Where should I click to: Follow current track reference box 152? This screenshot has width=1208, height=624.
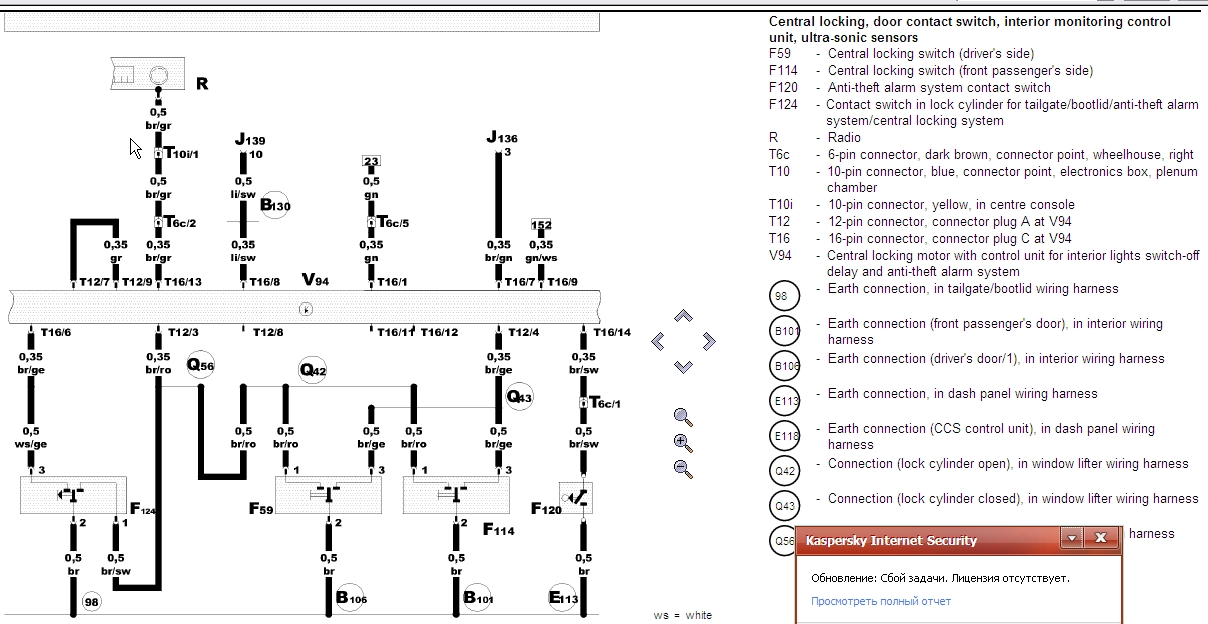click(541, 225)
